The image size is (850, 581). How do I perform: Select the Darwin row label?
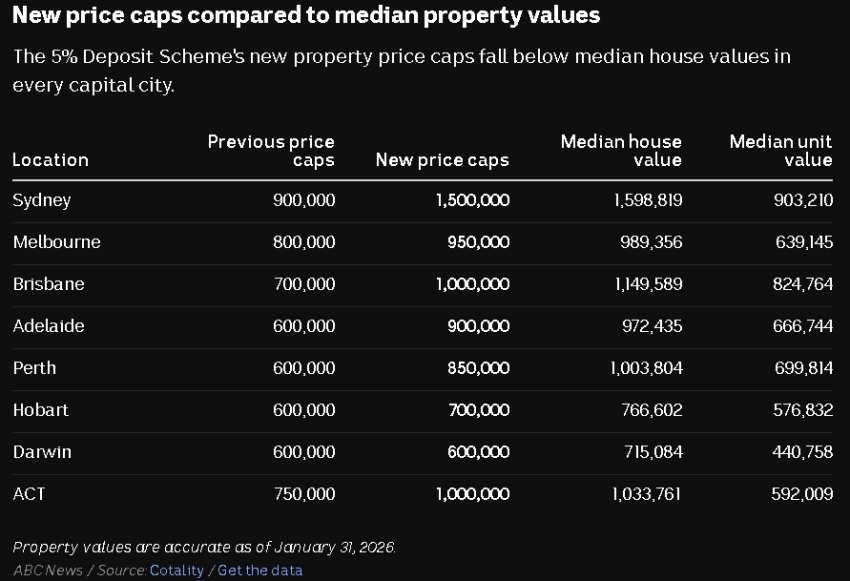click(42, 452)
